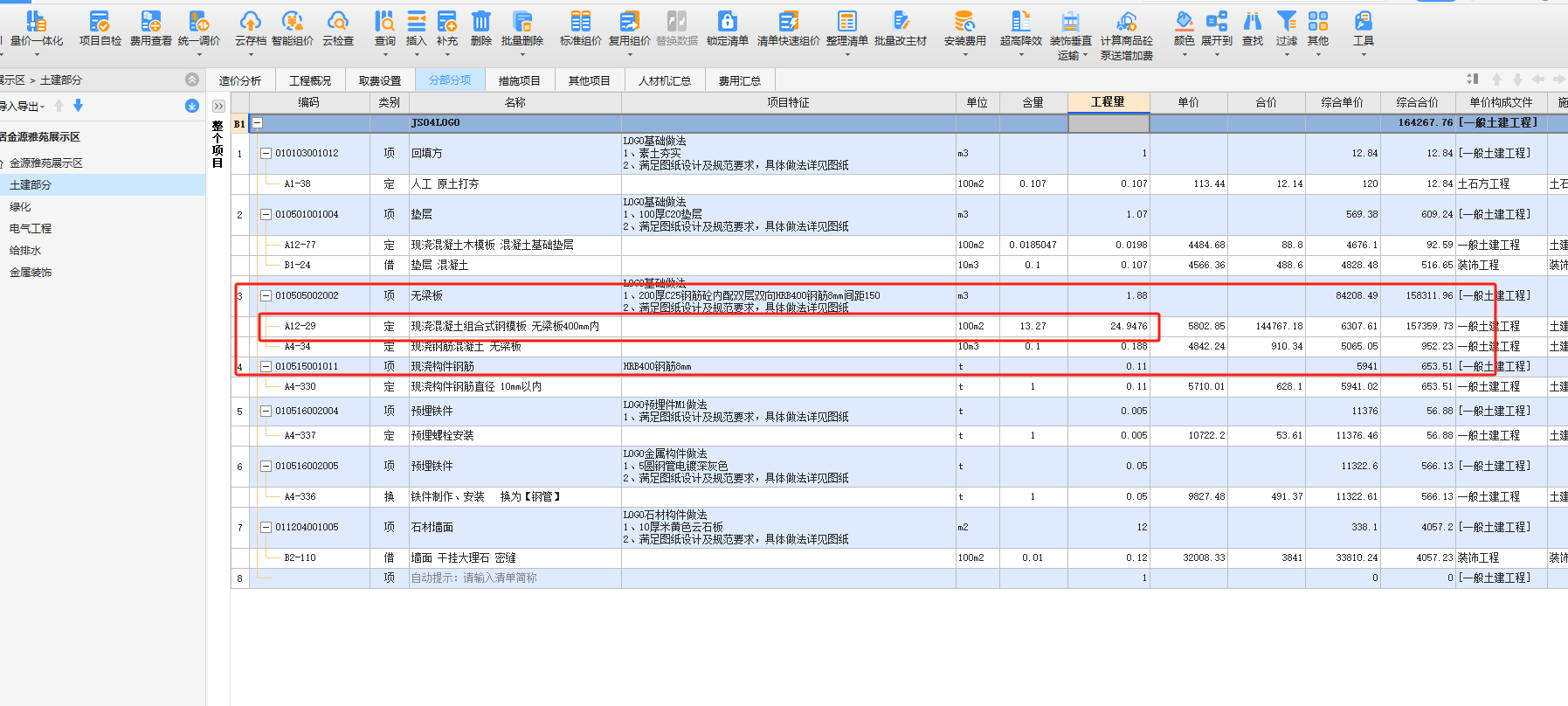Click the 工程量 column header

[1109, 102]
